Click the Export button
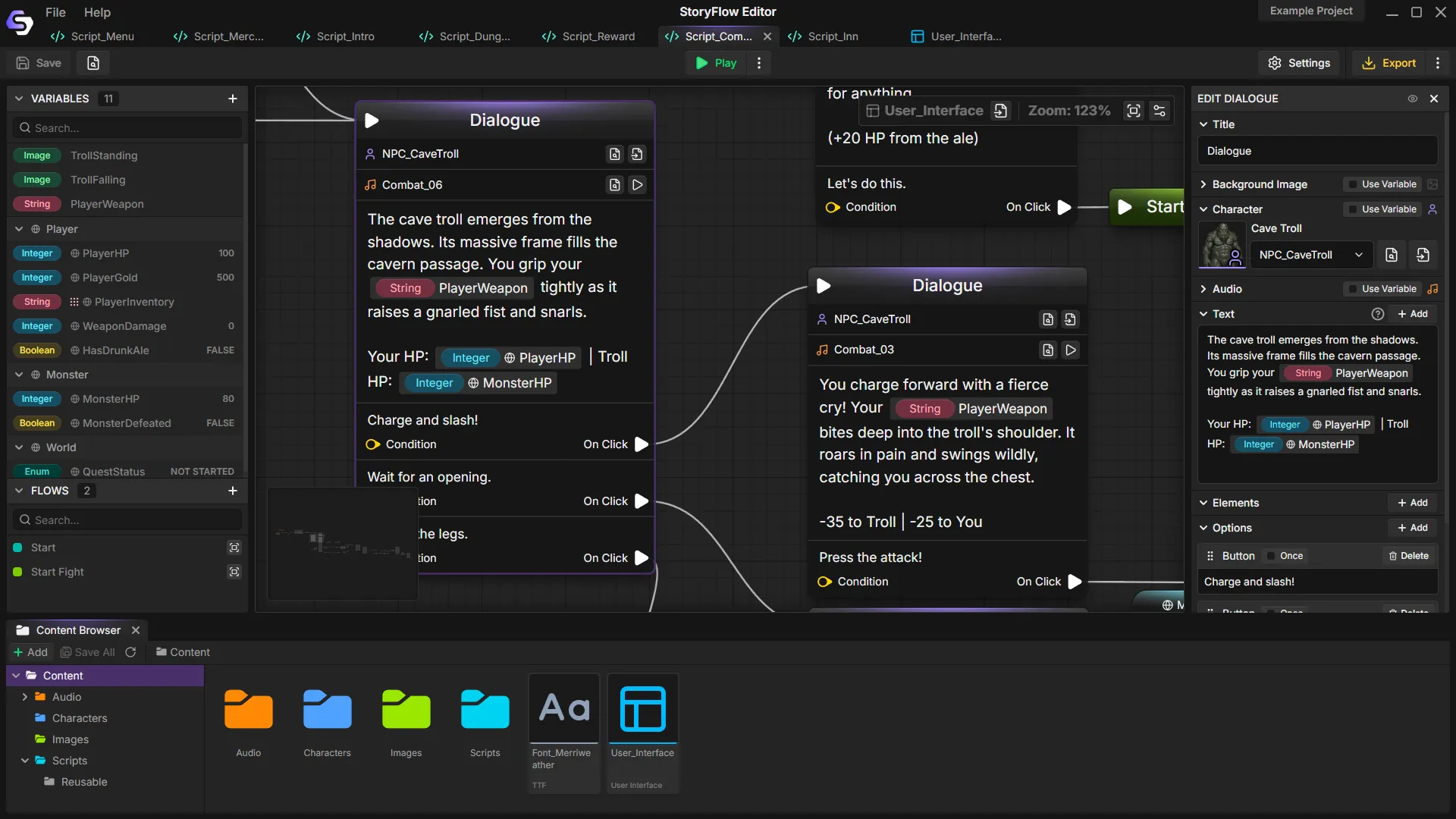The height and width of the screenshot is (819, 1456). [1390, 63]
